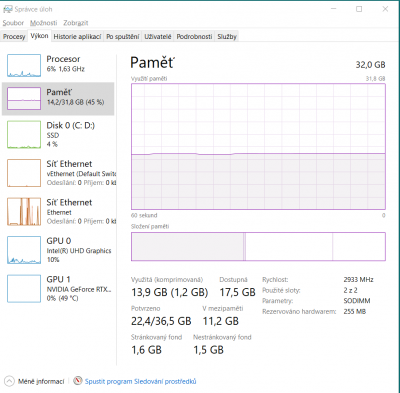Switch to the Procesy tab
Screen dimensions: 400x393
(14, 37)
